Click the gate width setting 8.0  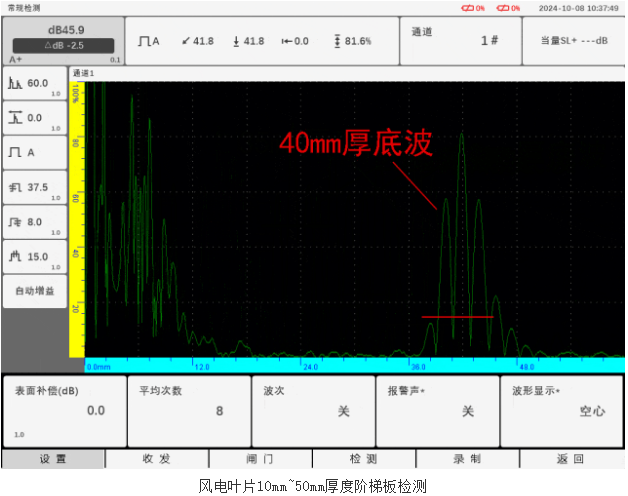click(35, 222)
